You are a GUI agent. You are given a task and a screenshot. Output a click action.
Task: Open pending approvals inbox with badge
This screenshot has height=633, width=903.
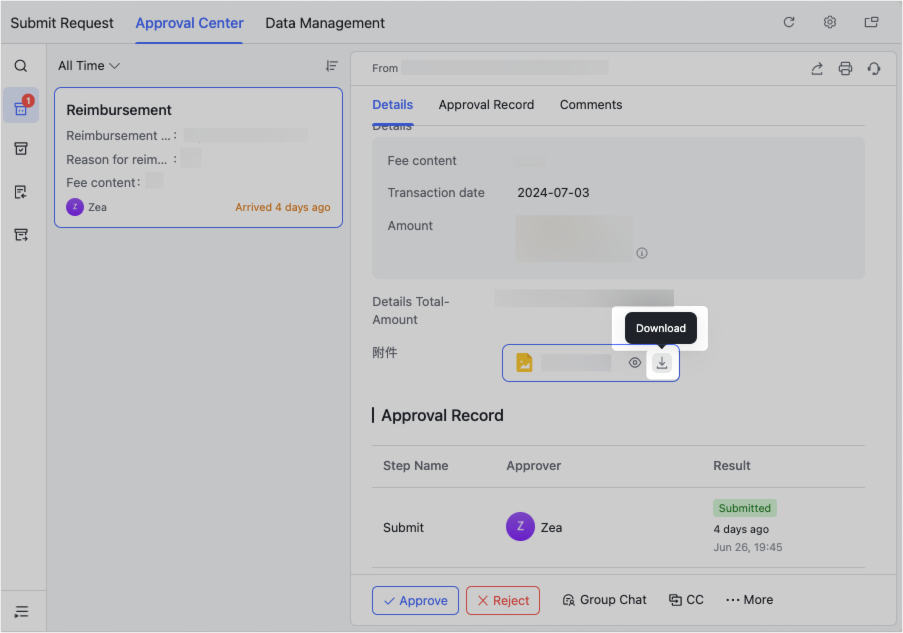point(21,107)
